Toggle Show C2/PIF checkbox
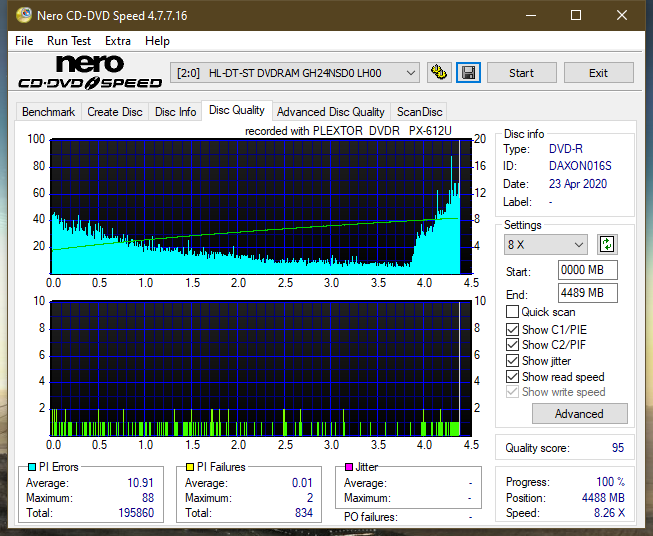 click(512, 345)
